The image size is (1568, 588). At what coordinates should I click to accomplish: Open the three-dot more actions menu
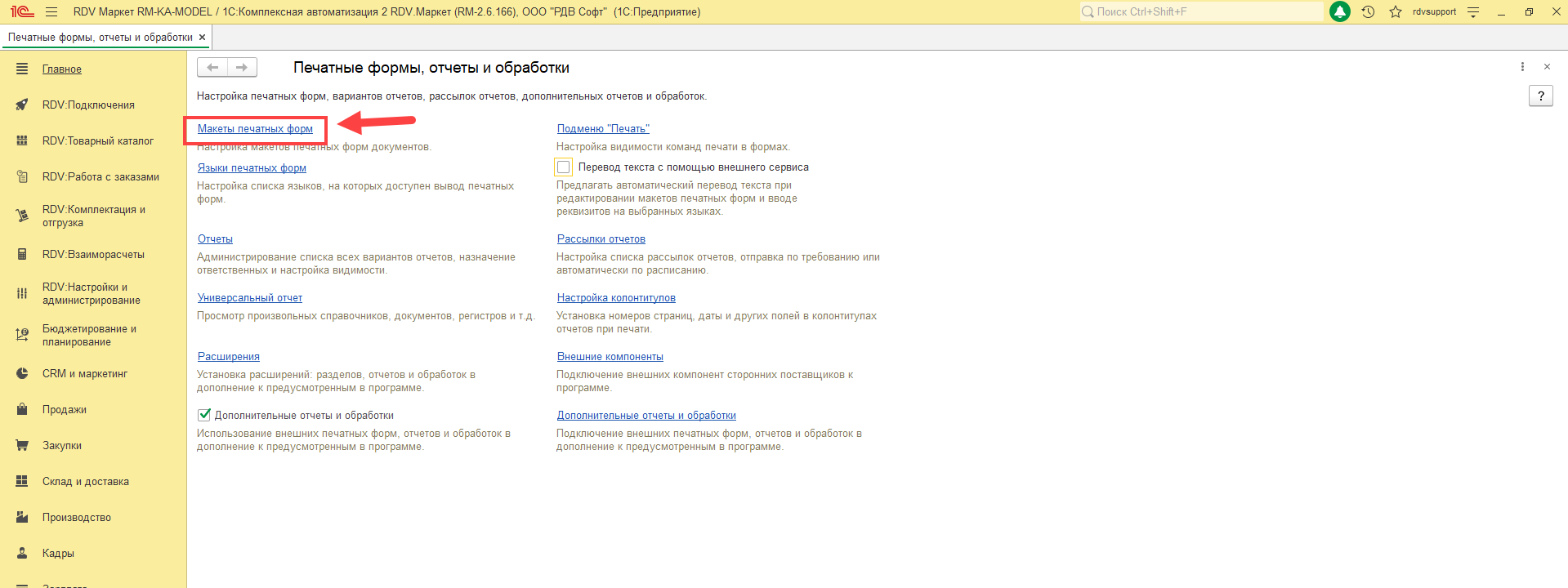point(1522,67)
